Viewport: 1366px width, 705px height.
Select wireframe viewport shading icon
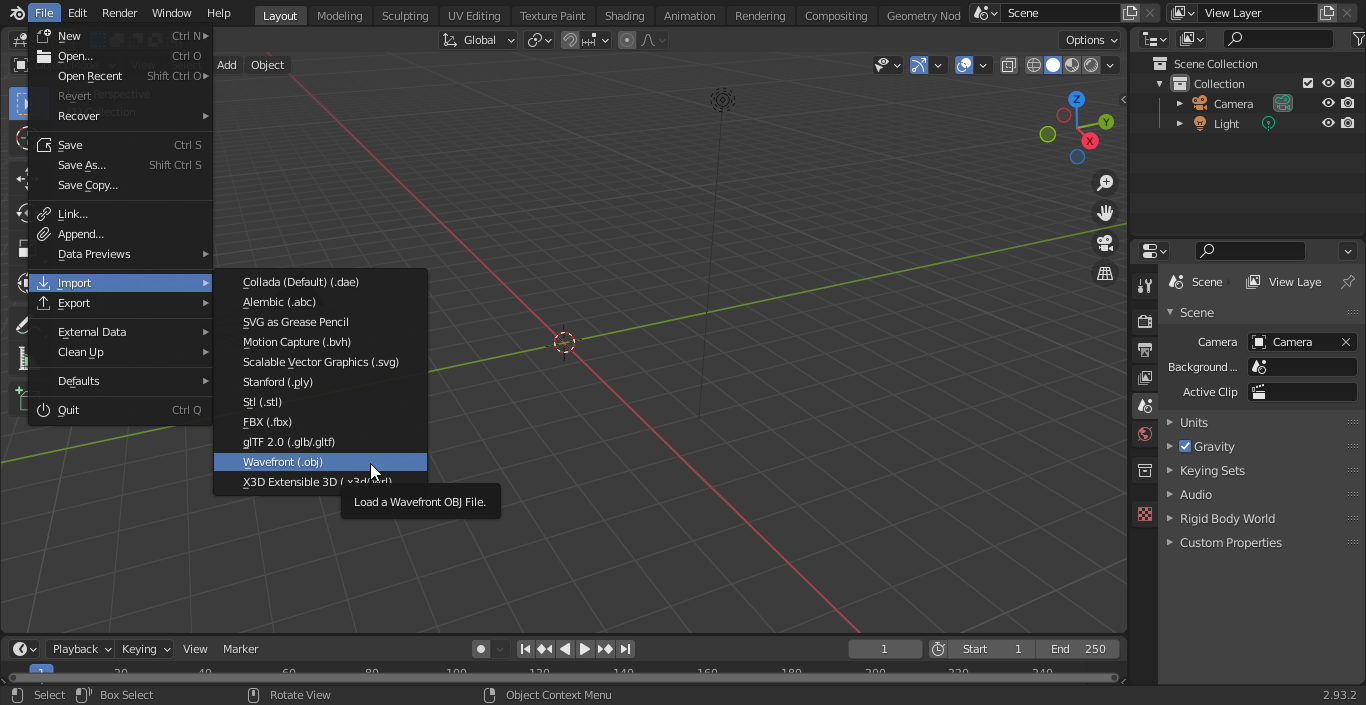[1034, 65]
